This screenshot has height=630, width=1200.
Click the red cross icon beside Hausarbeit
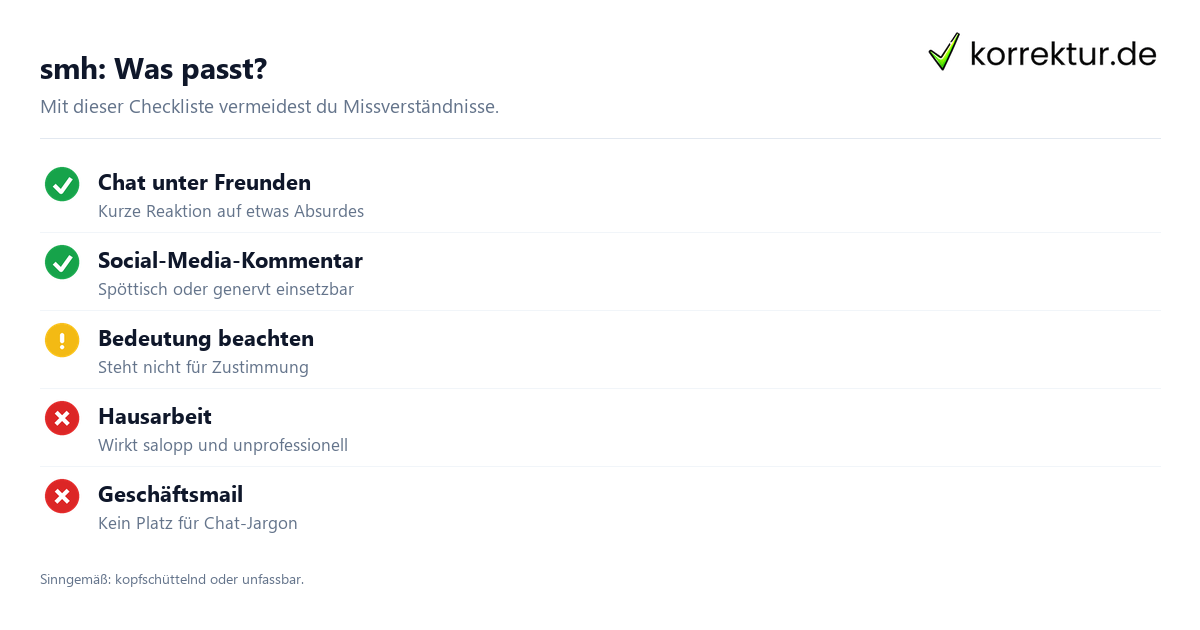click(62, 418)
